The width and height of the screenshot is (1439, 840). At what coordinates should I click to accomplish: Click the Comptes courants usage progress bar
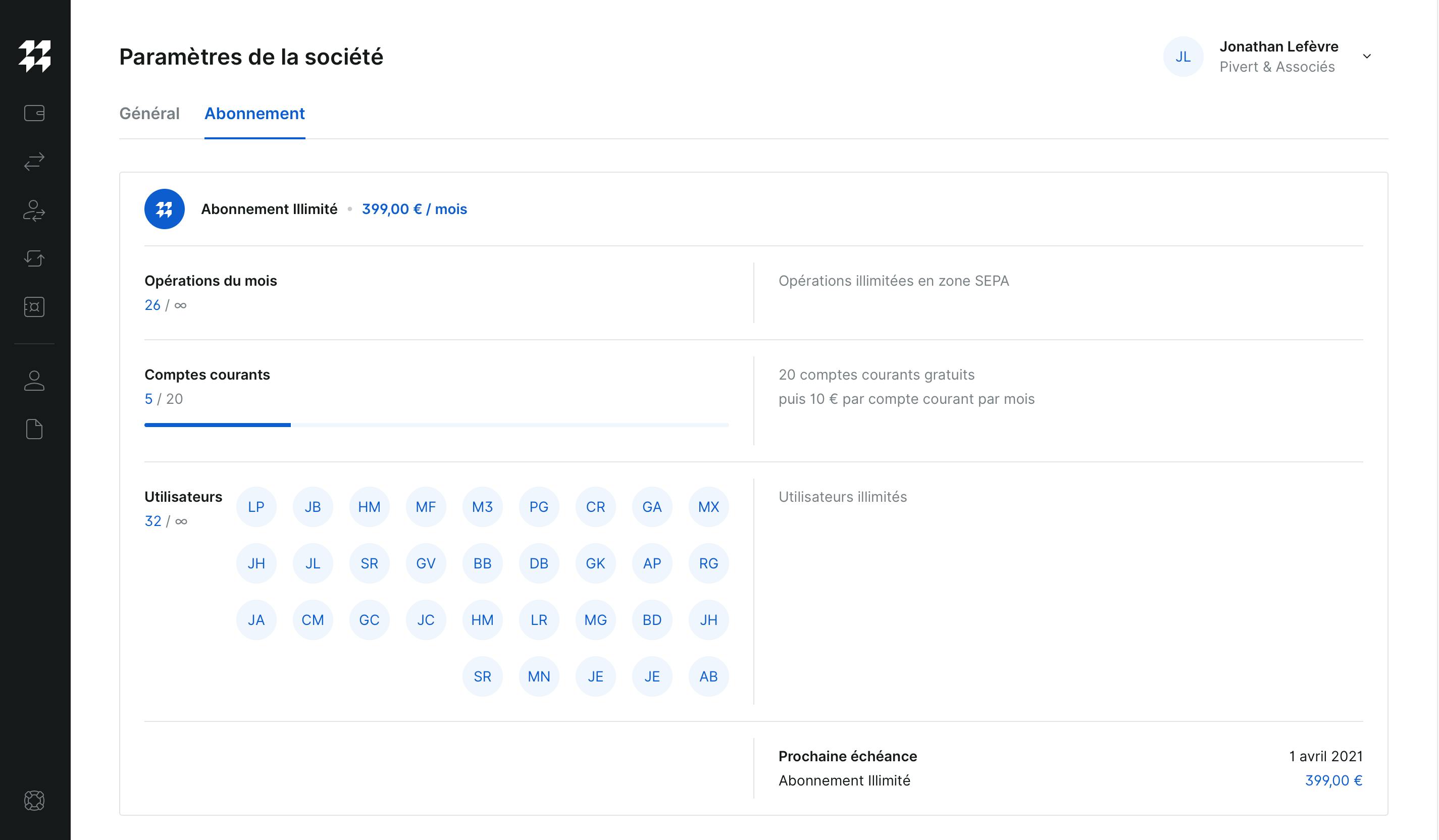pyautogui.click(x=436, y=425)
